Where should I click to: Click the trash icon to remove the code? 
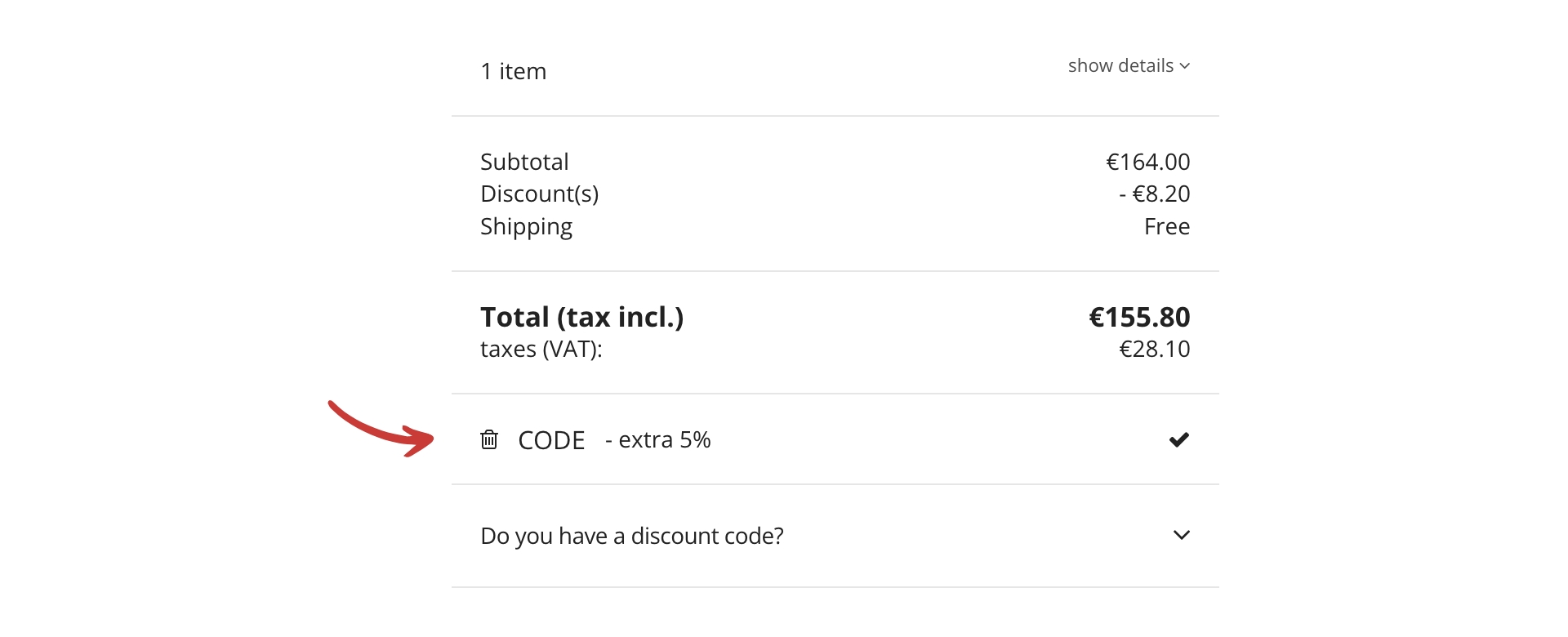pos(489,439)
